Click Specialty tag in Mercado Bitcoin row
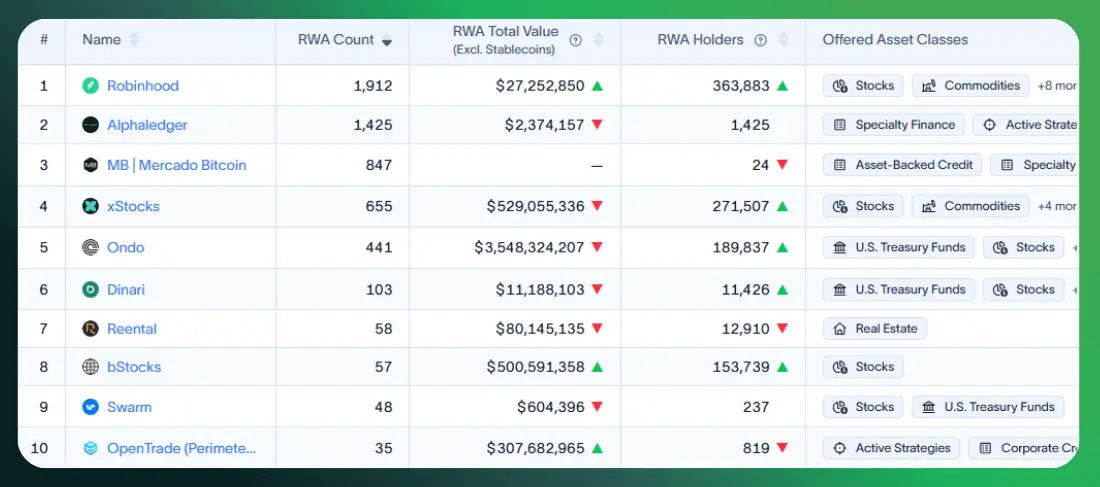 click(x=1035, y=166)
